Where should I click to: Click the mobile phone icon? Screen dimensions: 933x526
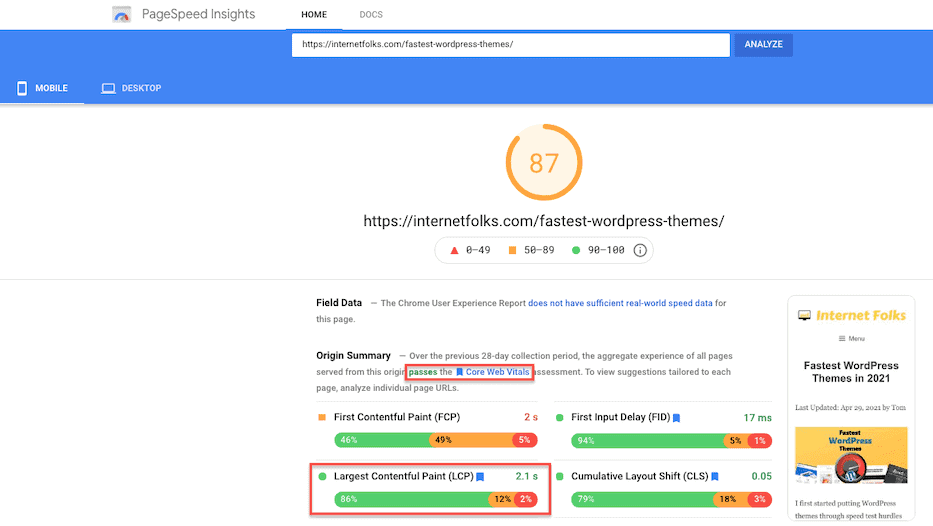click(x=22, y=88)
